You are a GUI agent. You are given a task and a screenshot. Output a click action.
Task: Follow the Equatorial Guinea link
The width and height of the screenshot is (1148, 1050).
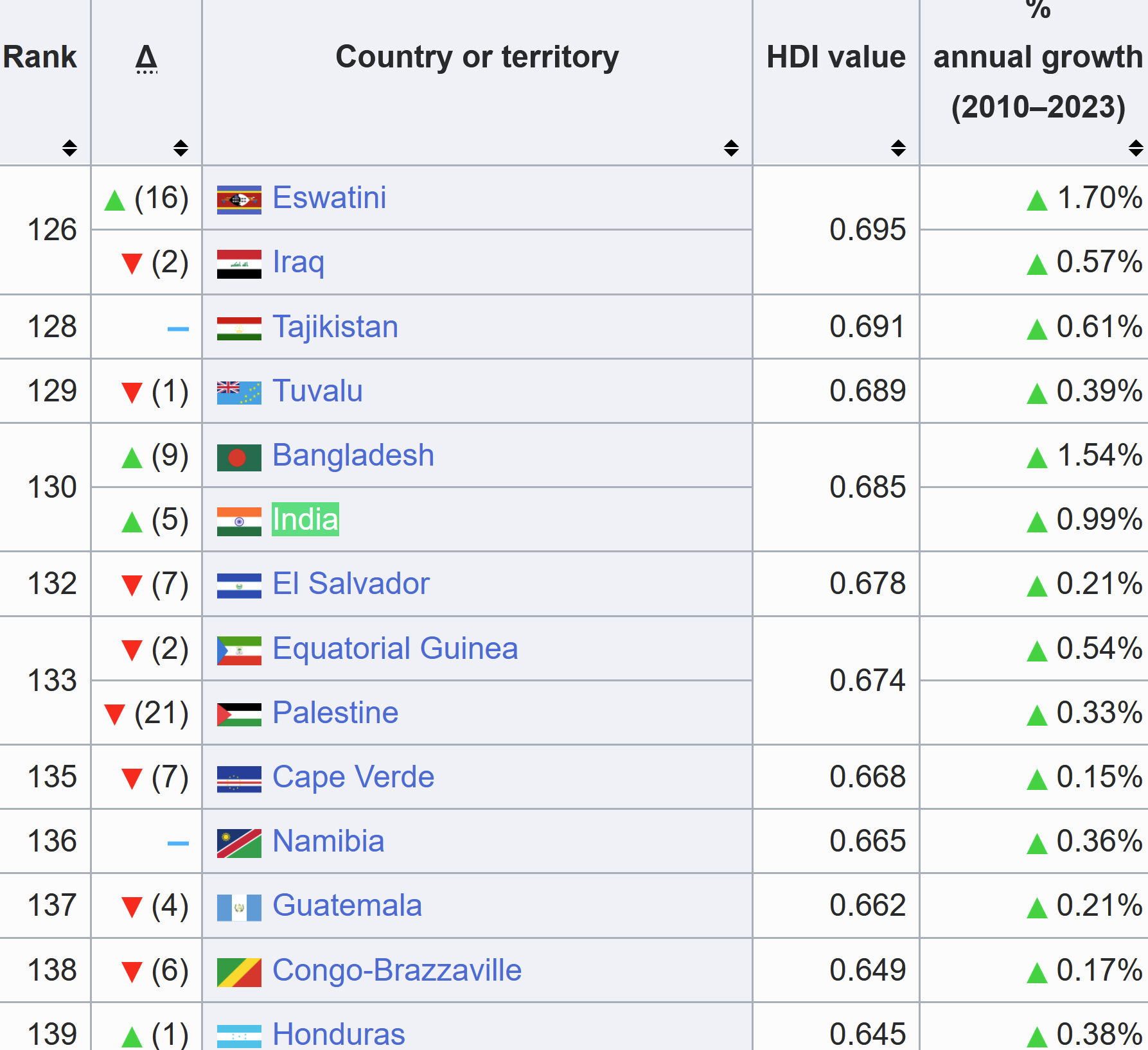tap(395, 649)
